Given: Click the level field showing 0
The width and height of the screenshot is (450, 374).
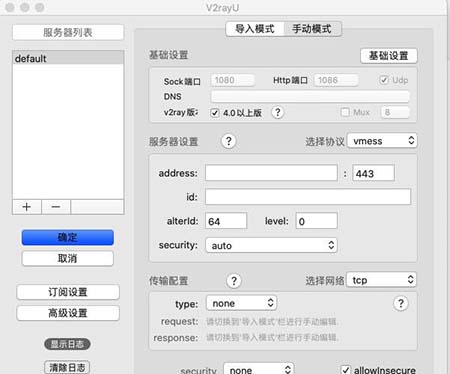Looking at the screenshot, I should pyautogui.click(x=316, y=221).
